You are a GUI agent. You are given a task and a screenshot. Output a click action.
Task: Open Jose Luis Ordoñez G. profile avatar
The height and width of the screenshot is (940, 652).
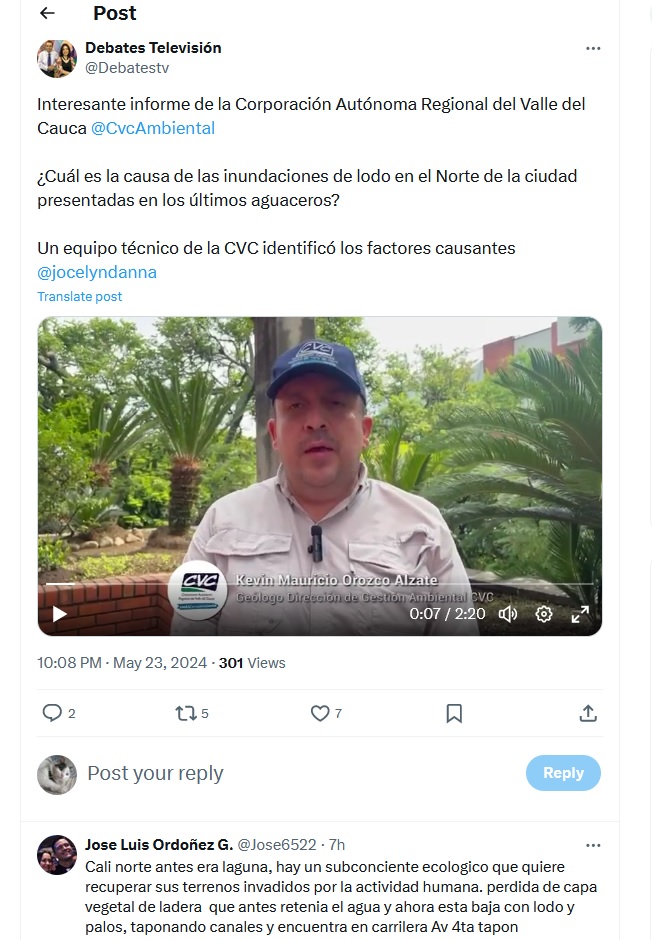57,855
